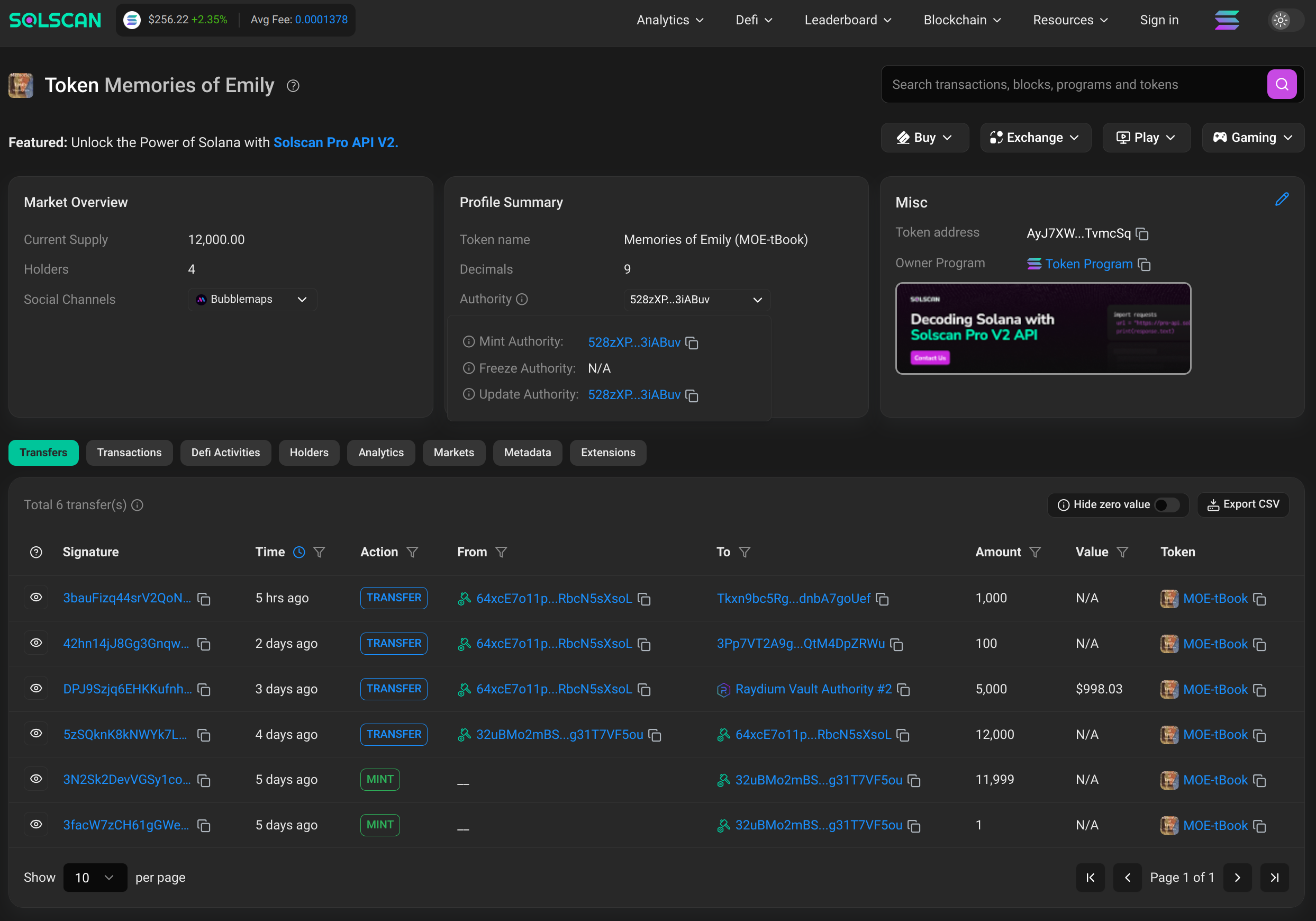This screenshot has height=921, width=1316.
Task: Click the pencil edit icon in Misc
Action: click(x=1282, y=200)
